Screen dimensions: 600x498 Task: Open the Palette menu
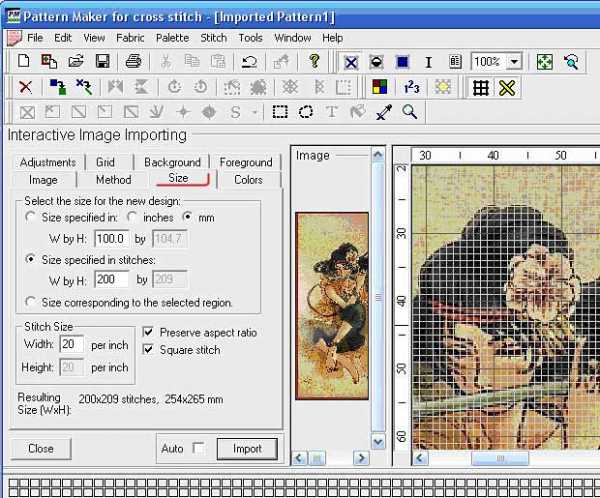click(170, 38)
